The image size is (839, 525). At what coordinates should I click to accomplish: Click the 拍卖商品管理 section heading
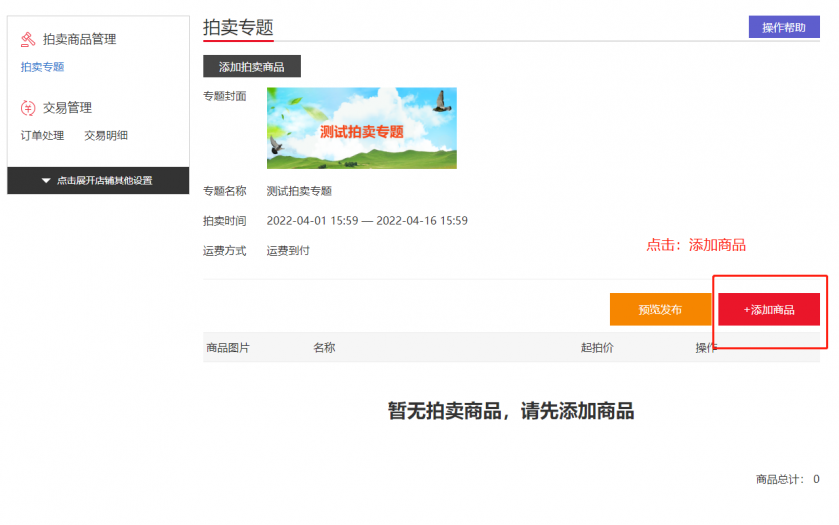pyautogui.click(x=79, y=39)
